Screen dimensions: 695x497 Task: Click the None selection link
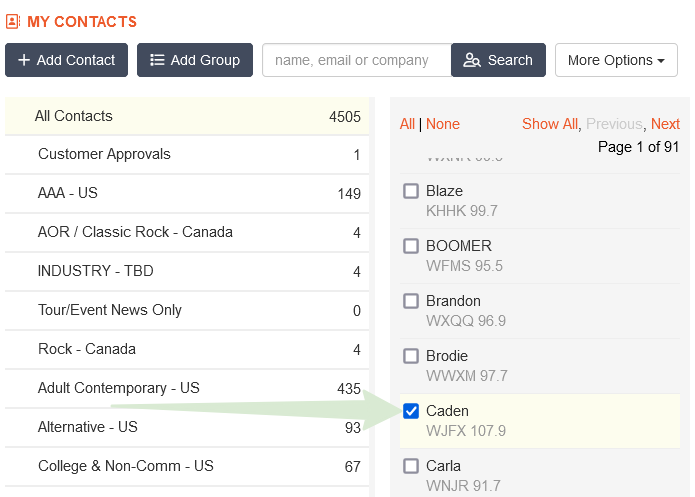click(x=443, y=124)
